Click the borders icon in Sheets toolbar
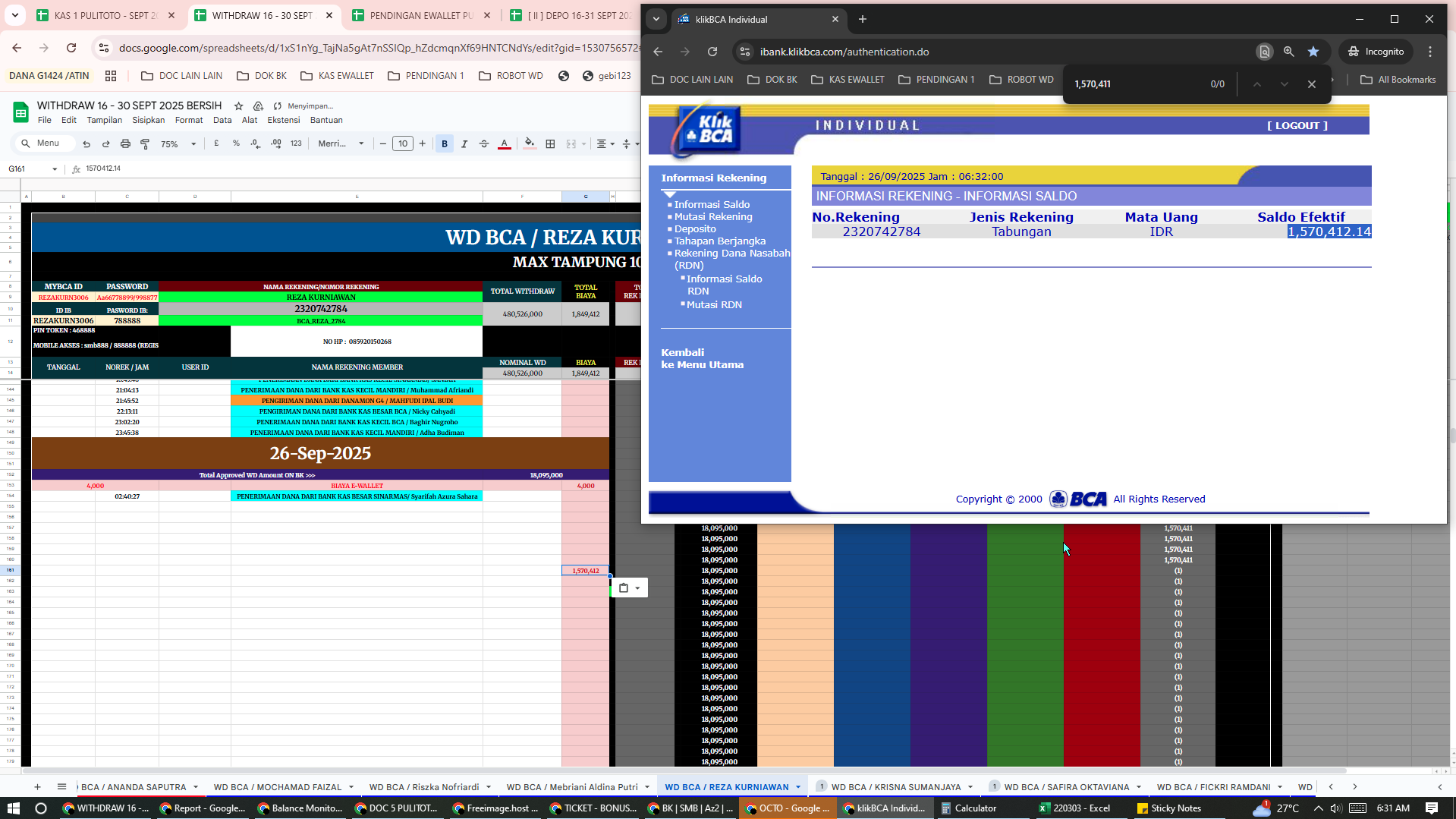This screenshot has height=819, width=1456. point(551,143)
